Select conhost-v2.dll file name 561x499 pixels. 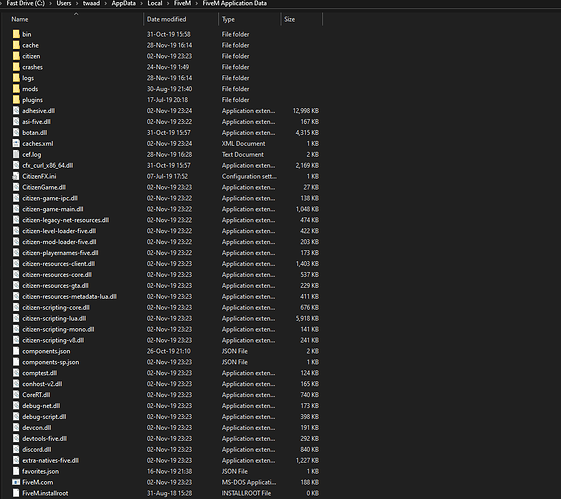click(x=42, y=384)
